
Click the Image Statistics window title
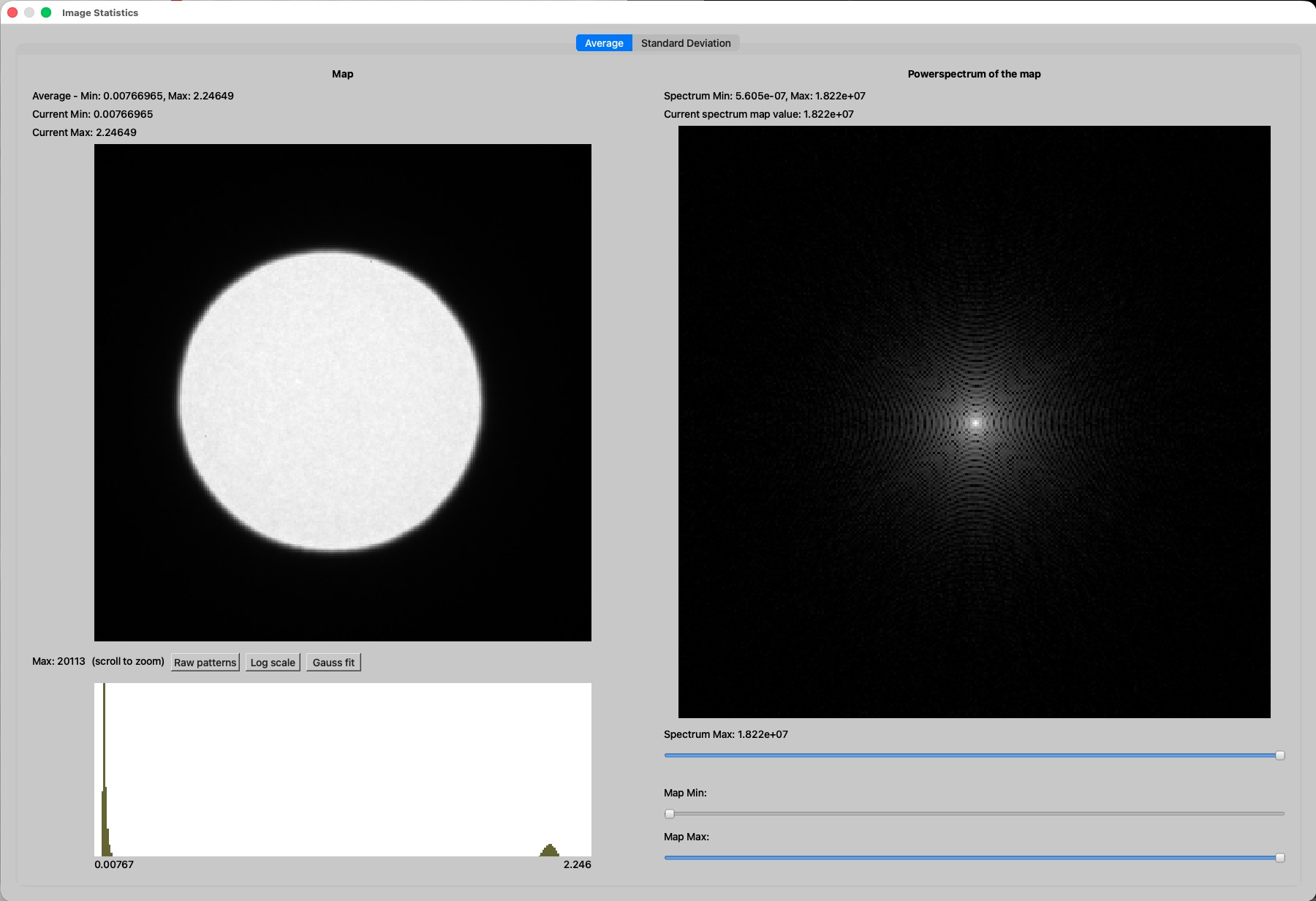[100, 12]
